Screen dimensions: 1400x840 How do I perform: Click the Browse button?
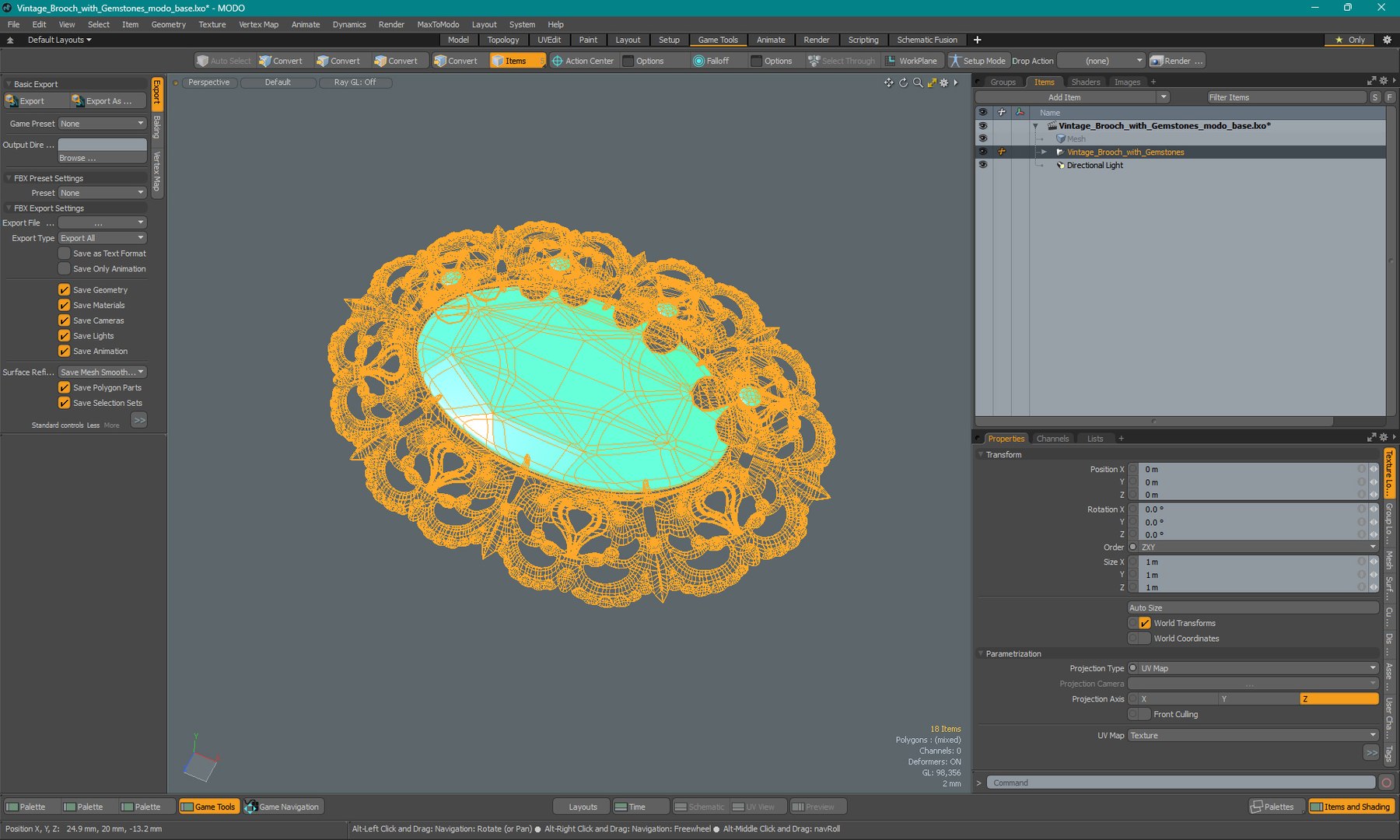102,158
